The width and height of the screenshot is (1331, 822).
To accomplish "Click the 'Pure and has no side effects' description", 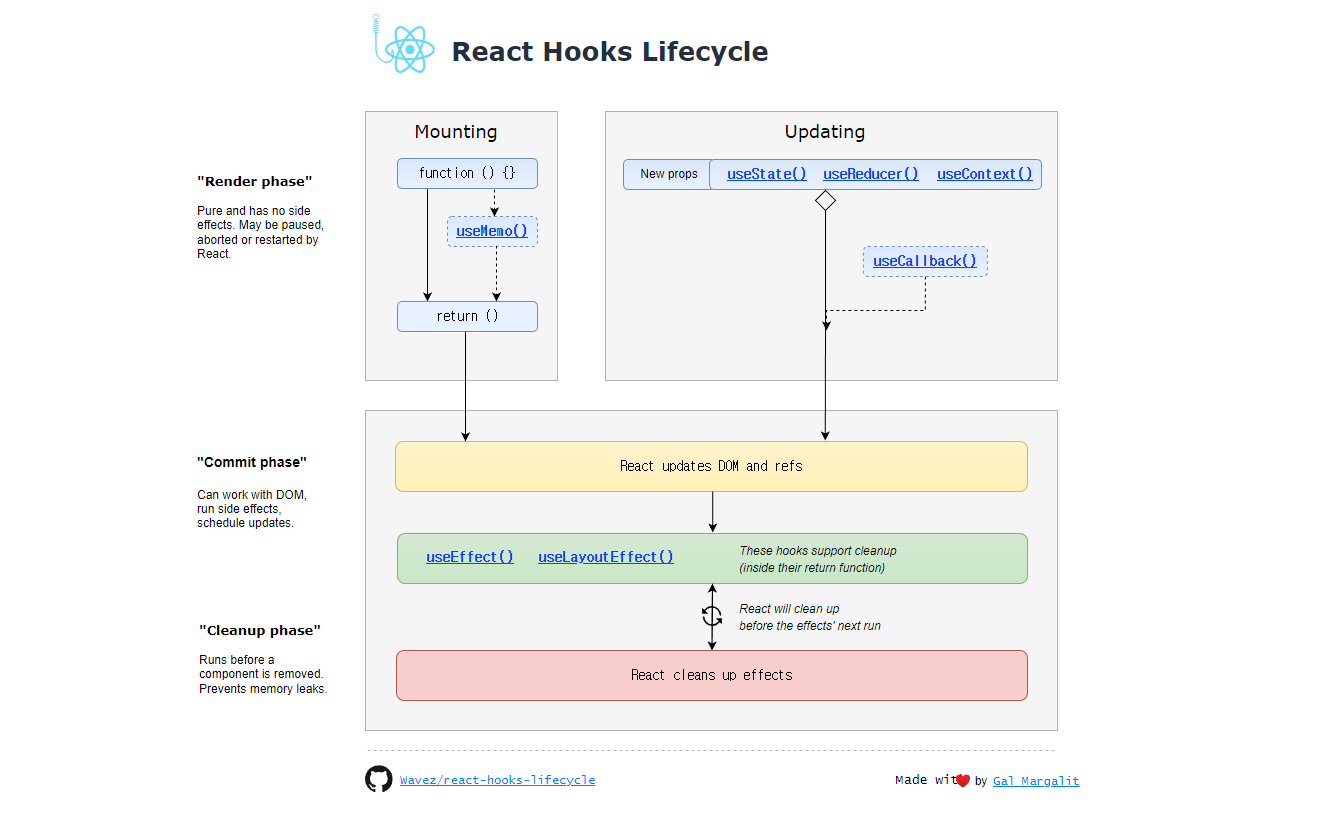I will coord(260,232).
